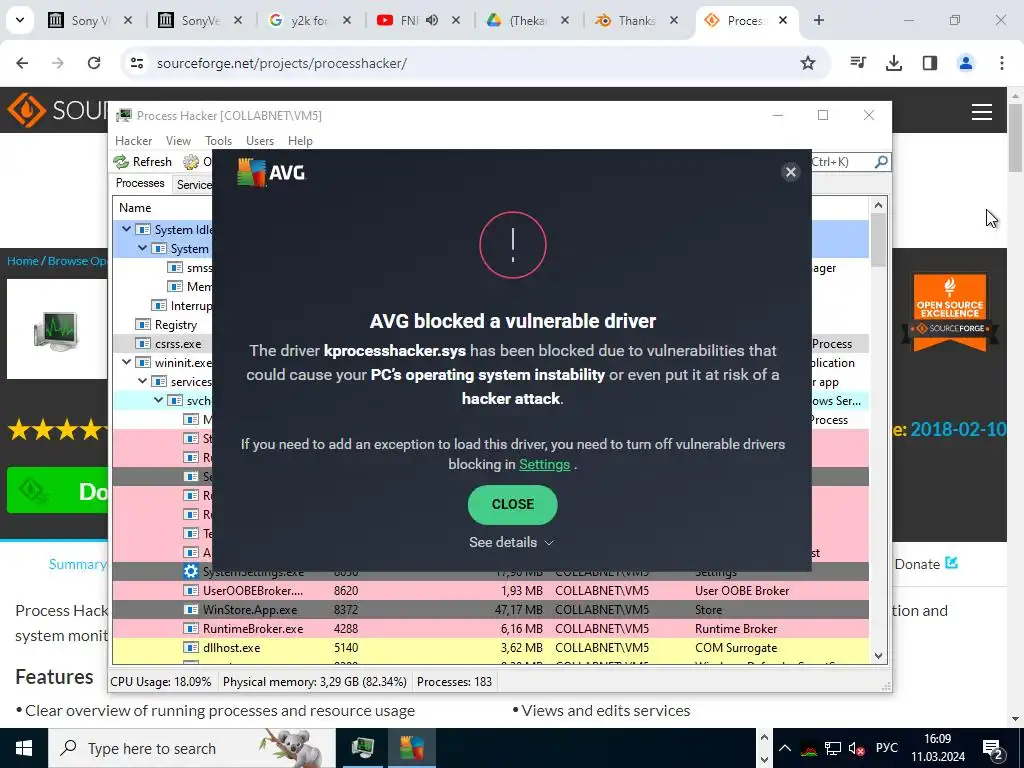This screenshot has width=1024, height=768.
Task: Click CPU Usage in the status bar
Action: coord(161,682)
